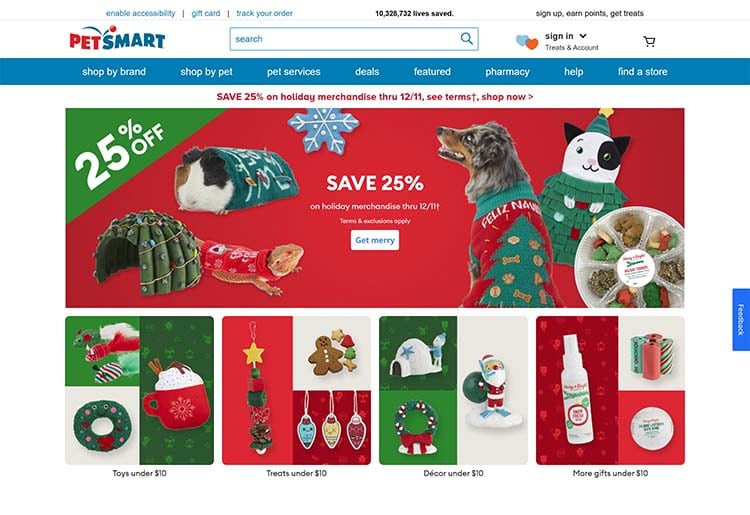
Task: Click find a store link
Action: click(x=642, y=72)
